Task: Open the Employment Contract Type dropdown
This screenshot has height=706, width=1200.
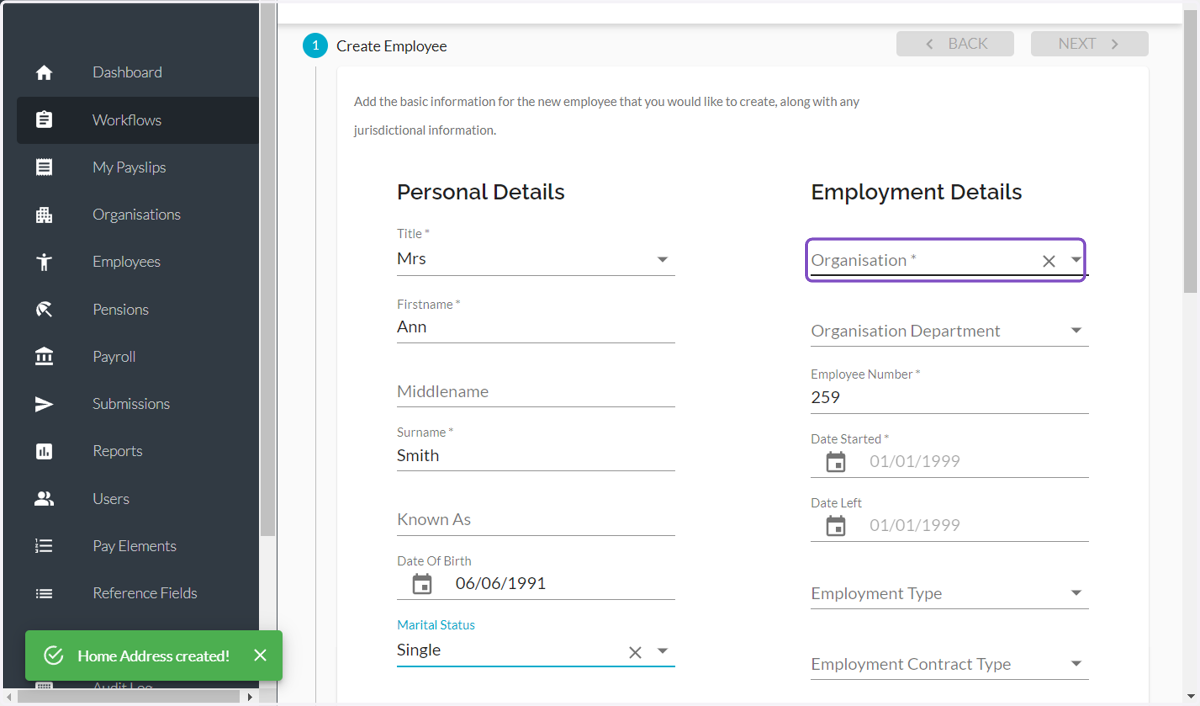Action: tap(949, 664)
